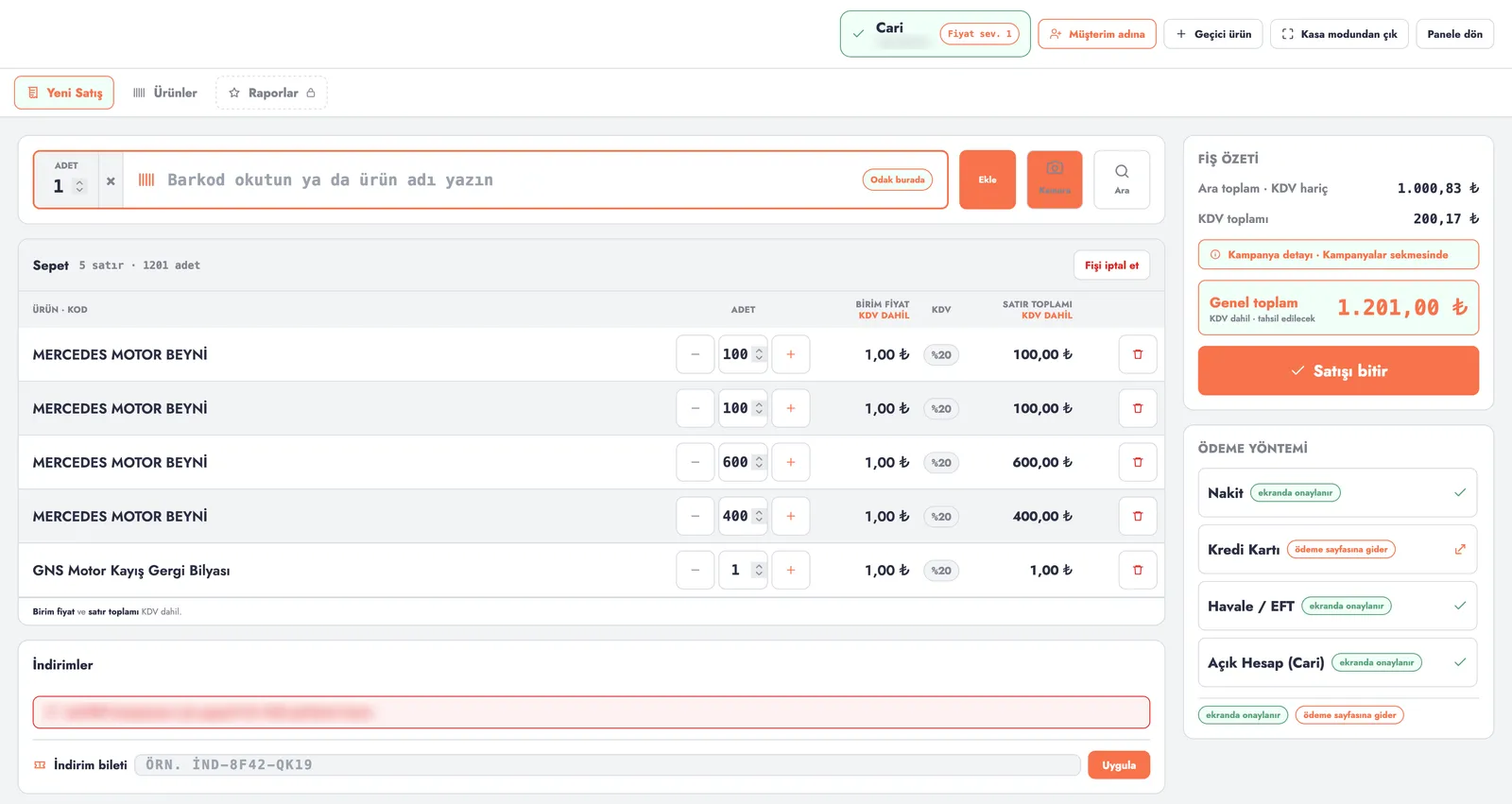
Task: Click the KDV toplamı value 200,17 ₺
Action: click(1446, 218)
